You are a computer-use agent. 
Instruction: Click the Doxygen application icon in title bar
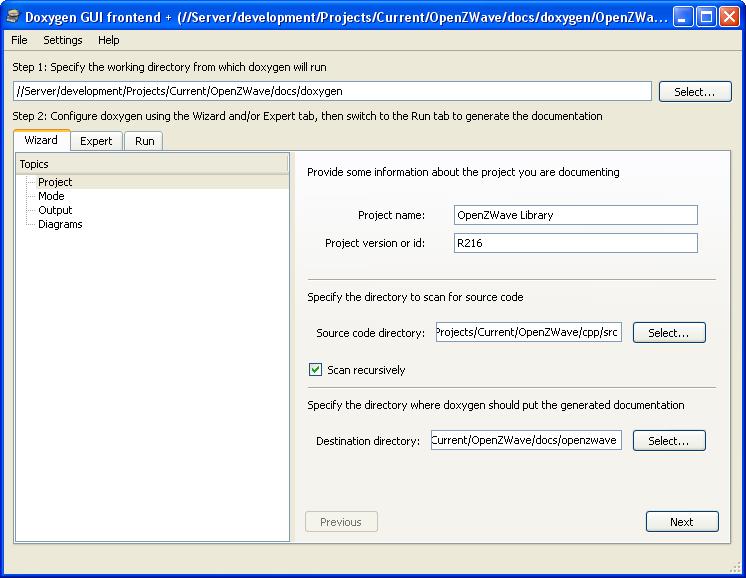(13, 17)
